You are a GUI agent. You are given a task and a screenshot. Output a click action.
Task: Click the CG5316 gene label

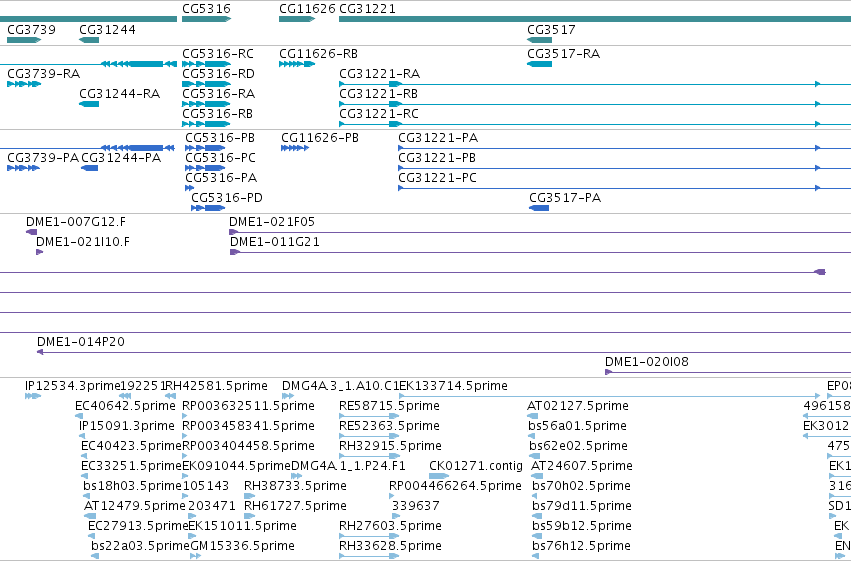point(206,9)
